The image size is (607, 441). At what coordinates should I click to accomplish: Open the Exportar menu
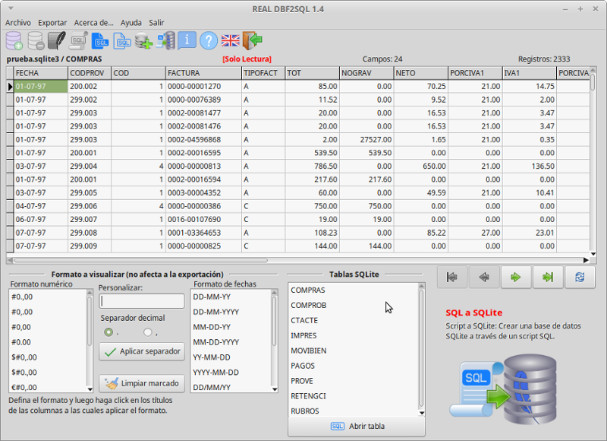tap(52, 22)
